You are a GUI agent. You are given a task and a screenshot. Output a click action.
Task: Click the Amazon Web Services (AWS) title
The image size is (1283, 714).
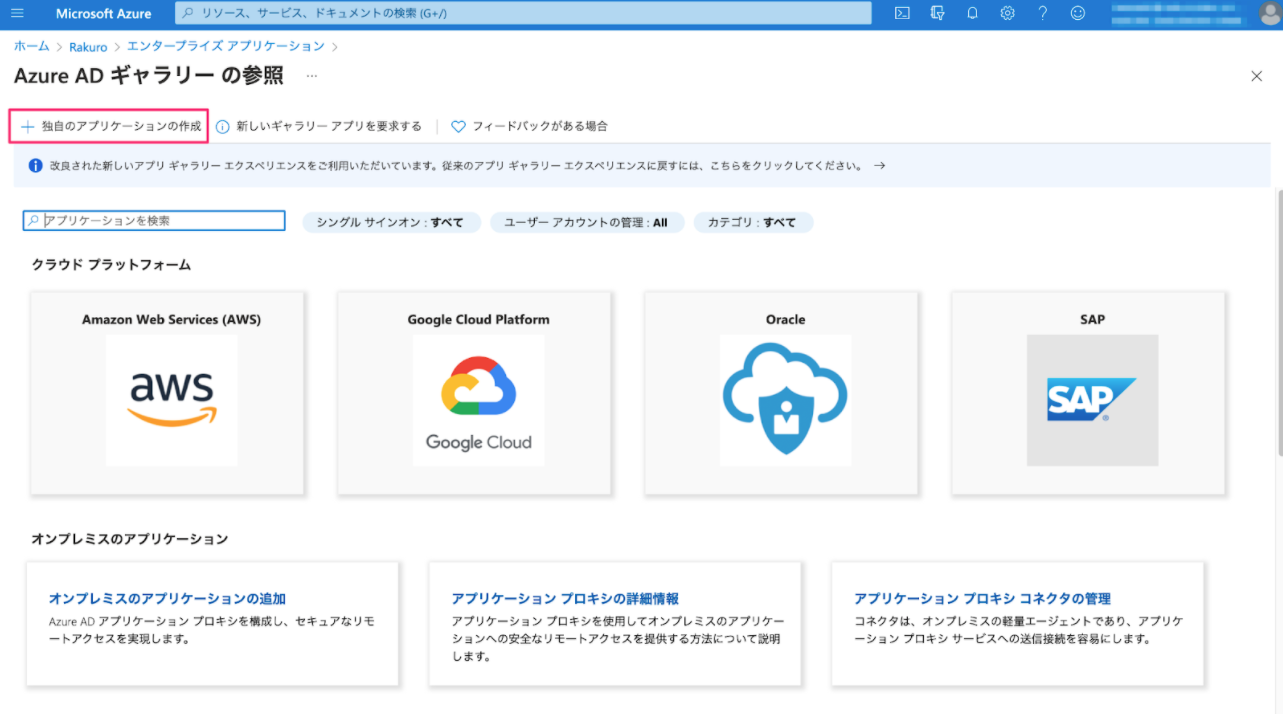click(x=171, y=320)
